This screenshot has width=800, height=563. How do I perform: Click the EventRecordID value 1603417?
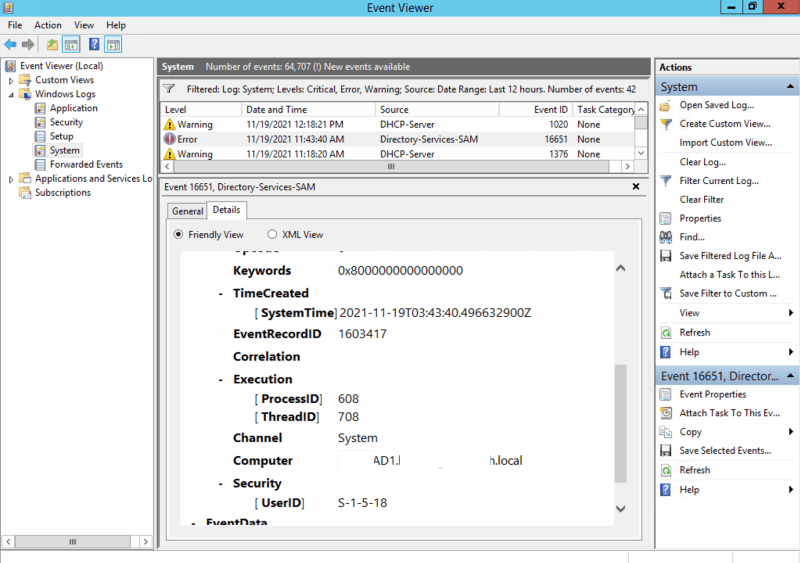(x=362, y=334)
